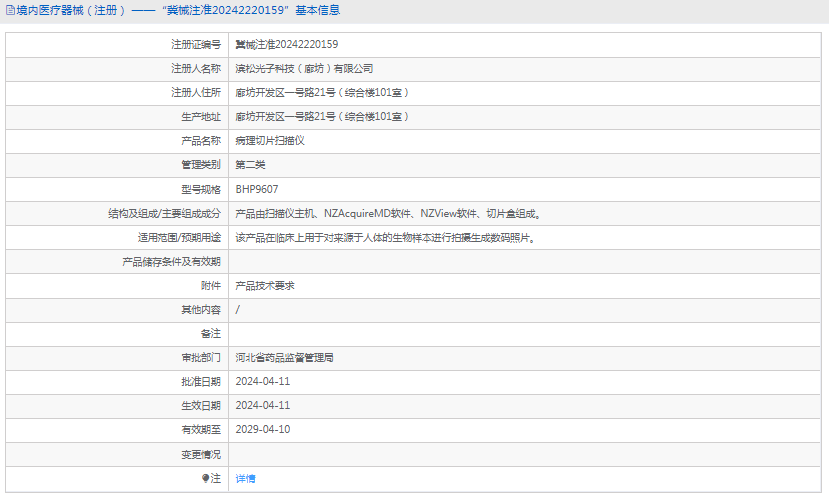Viewport: 829px width, 497px height.
Task: Click the 适用范围/预期用途 description text
Action: pyautogui.click(x=386, y=238)
